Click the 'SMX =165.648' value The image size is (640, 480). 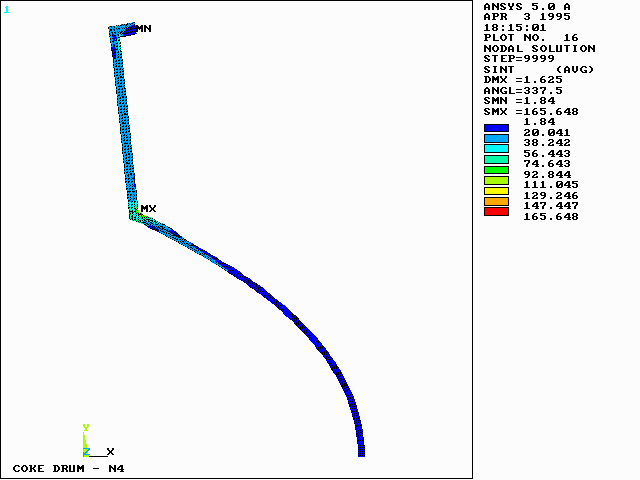pyautogui.click(x=531, y=111)
